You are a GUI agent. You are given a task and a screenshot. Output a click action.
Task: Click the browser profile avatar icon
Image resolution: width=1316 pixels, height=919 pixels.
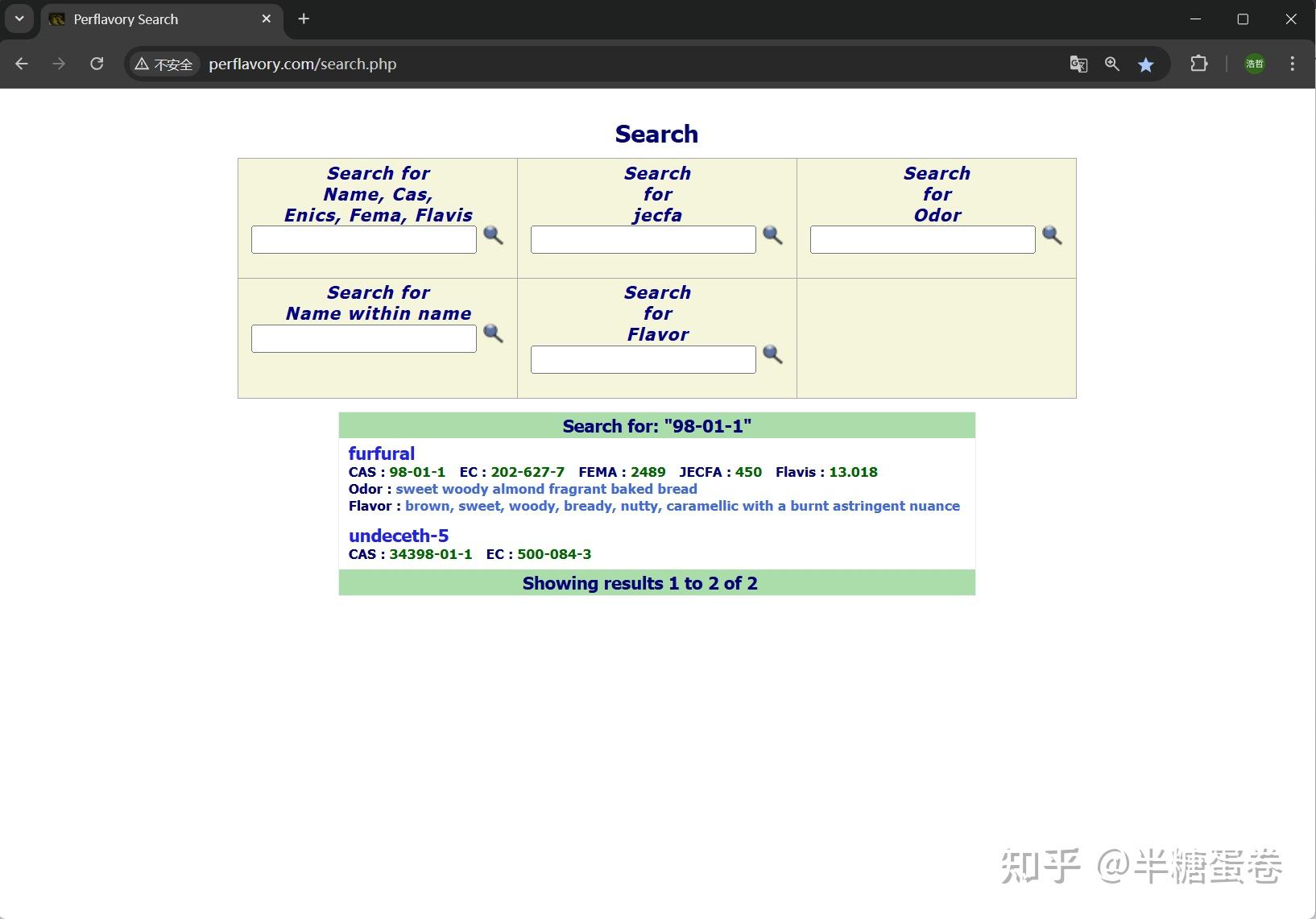click(x=1253, y=64)
